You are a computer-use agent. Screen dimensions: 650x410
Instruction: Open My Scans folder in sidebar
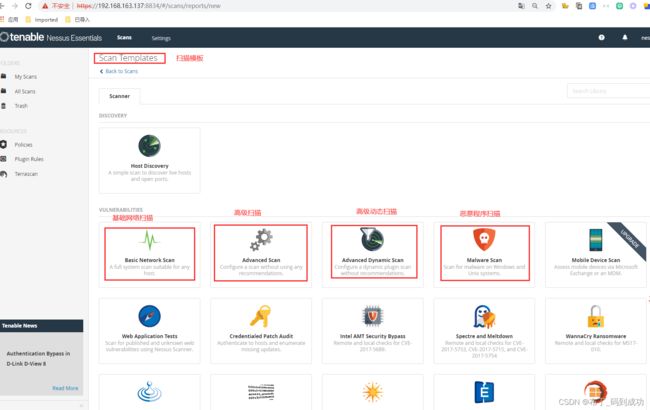26,77
